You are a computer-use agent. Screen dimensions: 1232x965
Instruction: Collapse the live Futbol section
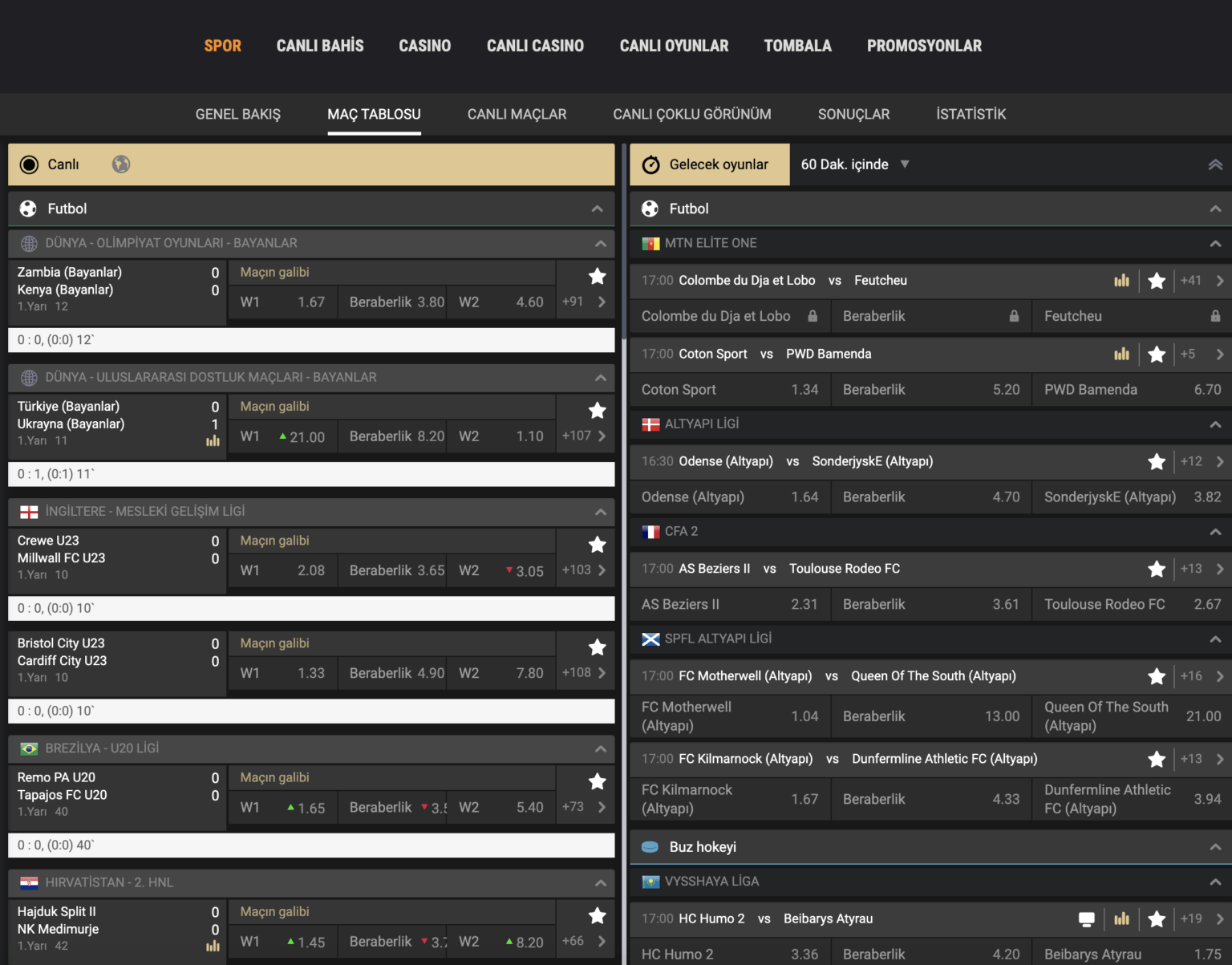pos(598,209)
